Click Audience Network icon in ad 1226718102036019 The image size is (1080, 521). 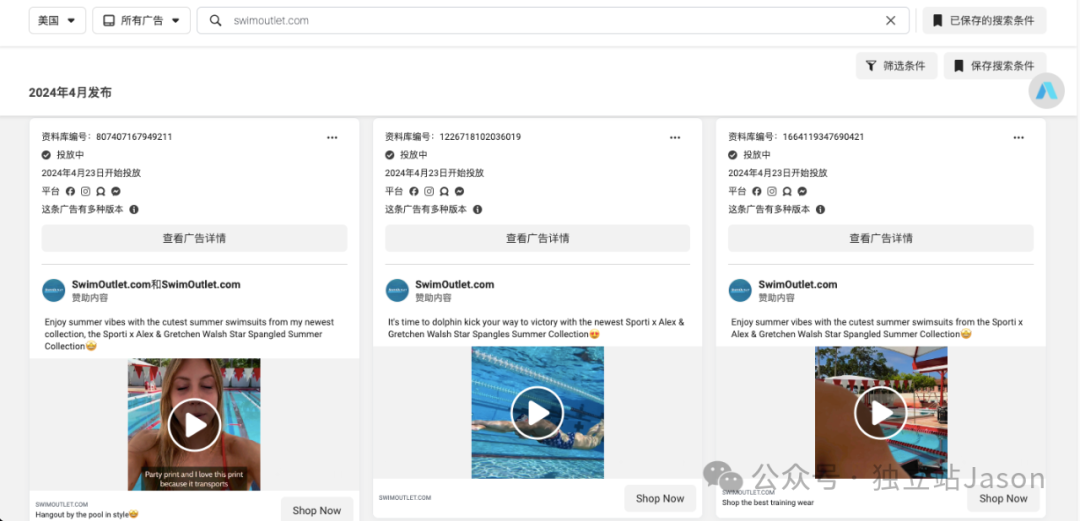[444, 192]
